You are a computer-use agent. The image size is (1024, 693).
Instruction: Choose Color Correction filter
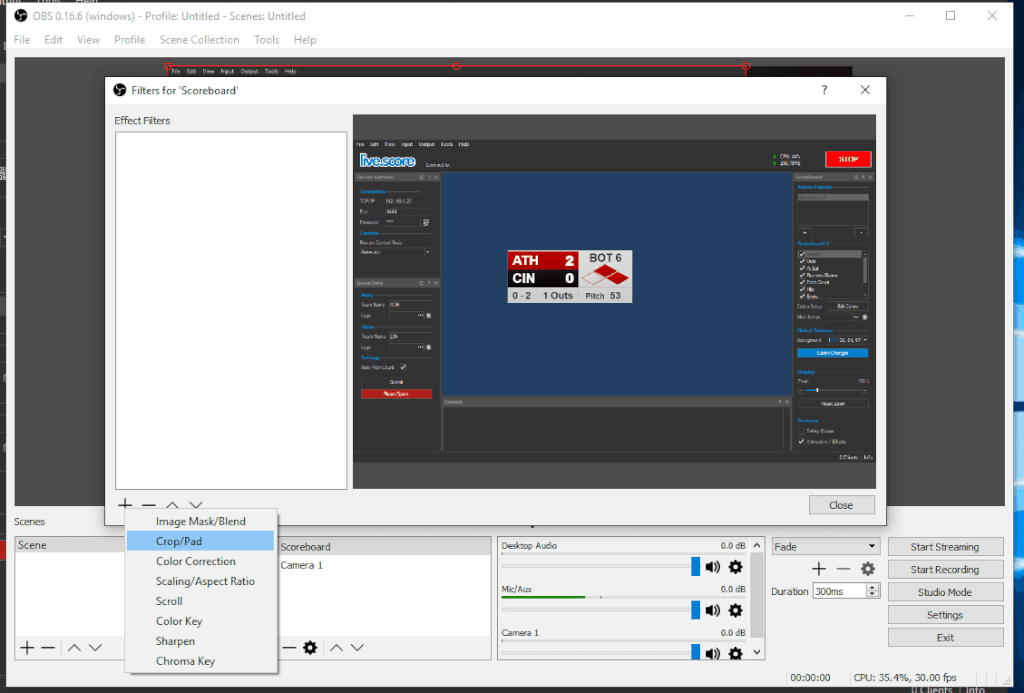(200, 561)
